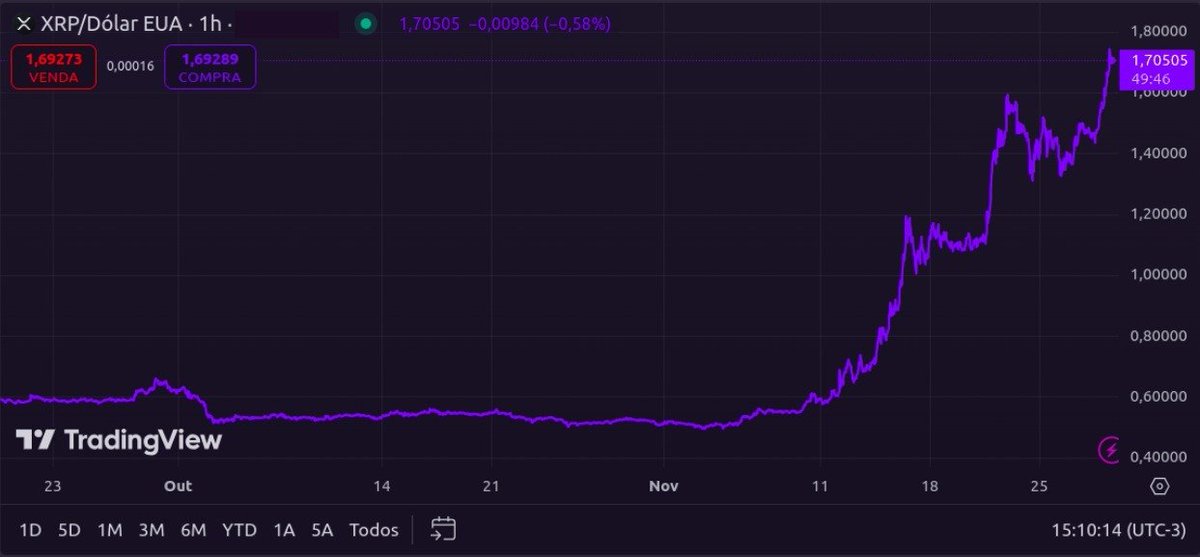Open chart settings hexagon icon
This screenshot has height=557, width=1200.
coord(1159,486)
